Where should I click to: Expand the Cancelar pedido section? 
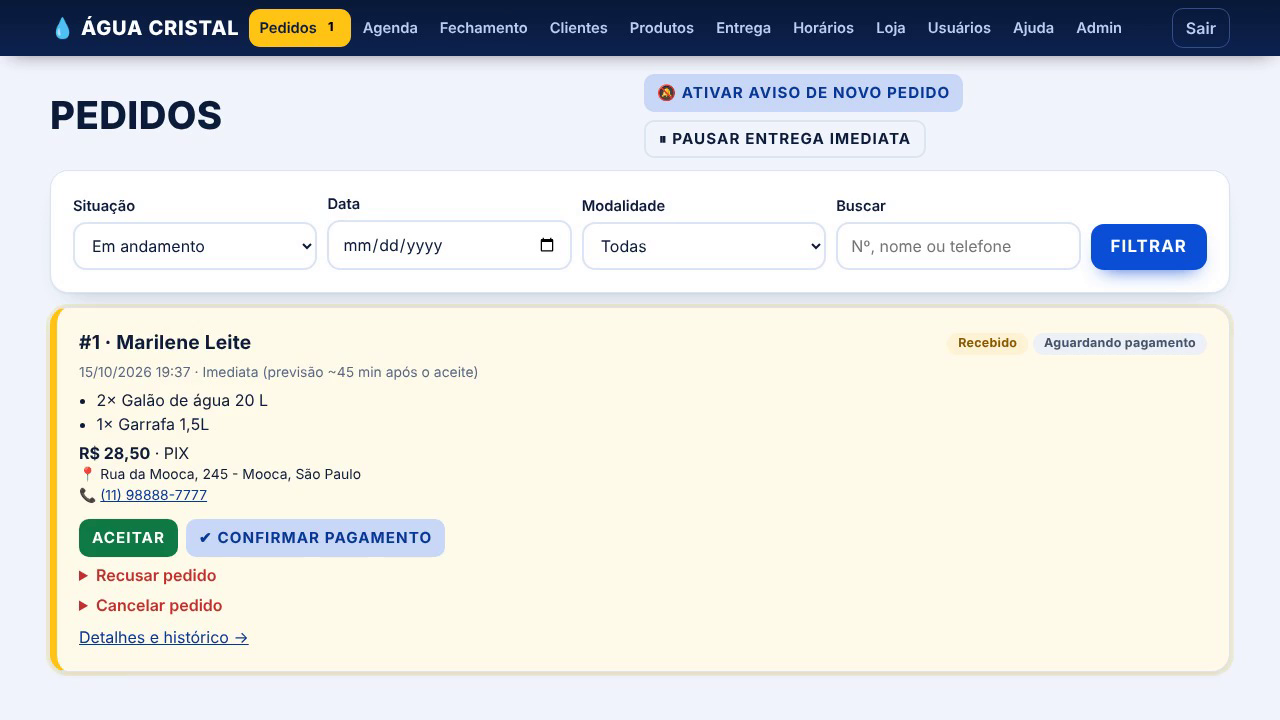point(151,605)
